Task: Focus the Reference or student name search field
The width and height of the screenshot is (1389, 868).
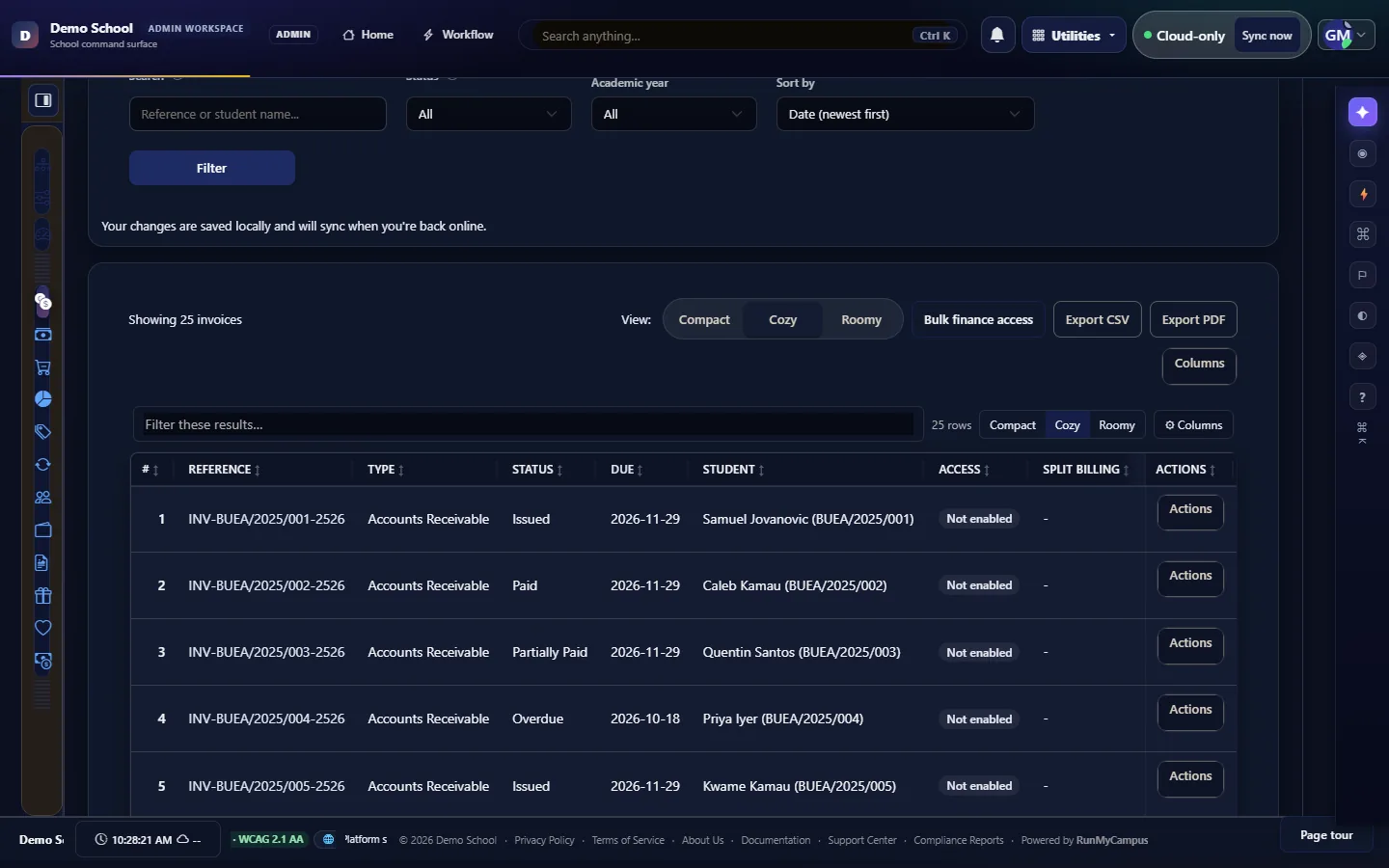Action: tap(258, 114)
